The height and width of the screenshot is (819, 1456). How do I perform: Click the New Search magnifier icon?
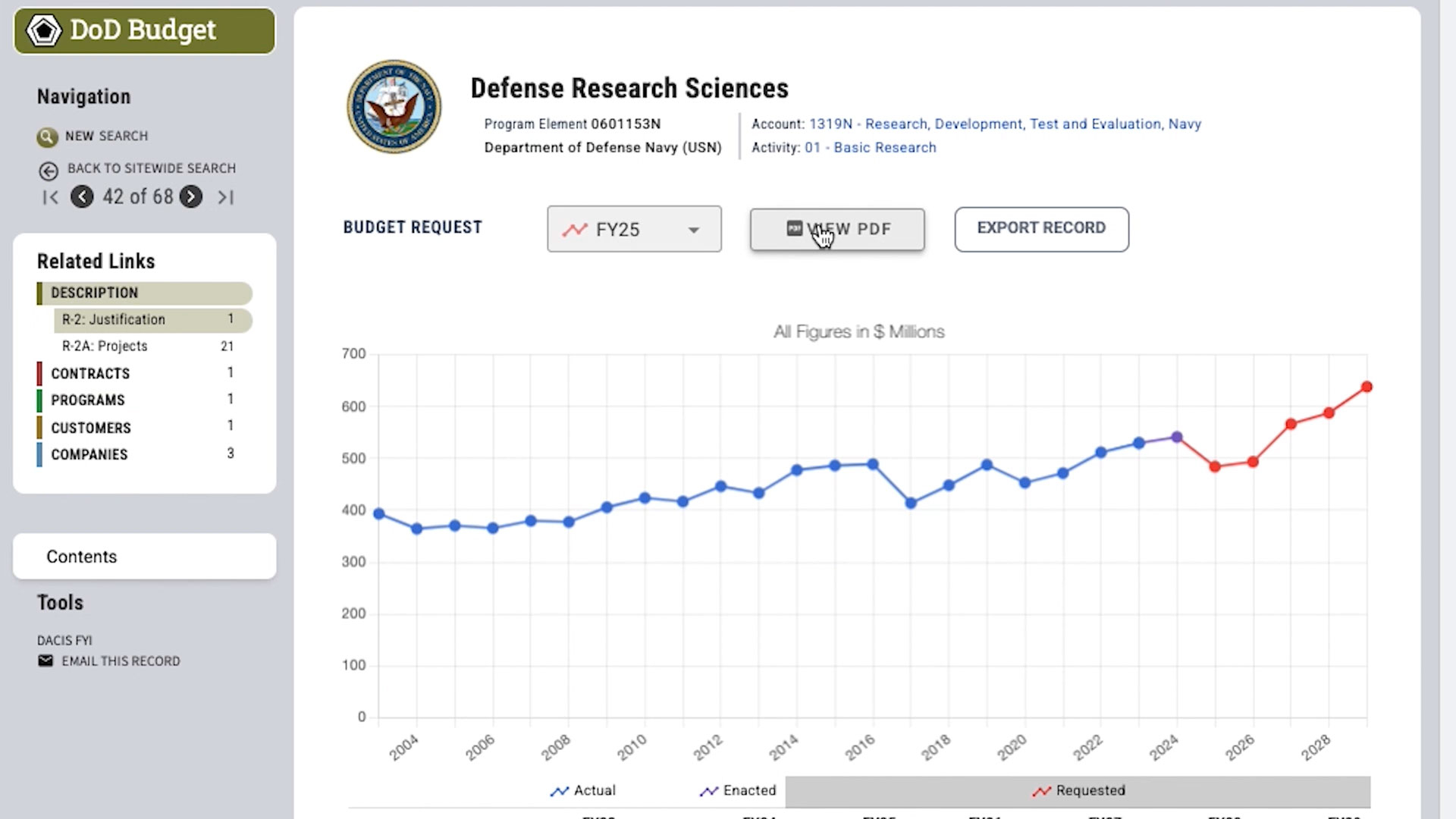coord(47,136)
